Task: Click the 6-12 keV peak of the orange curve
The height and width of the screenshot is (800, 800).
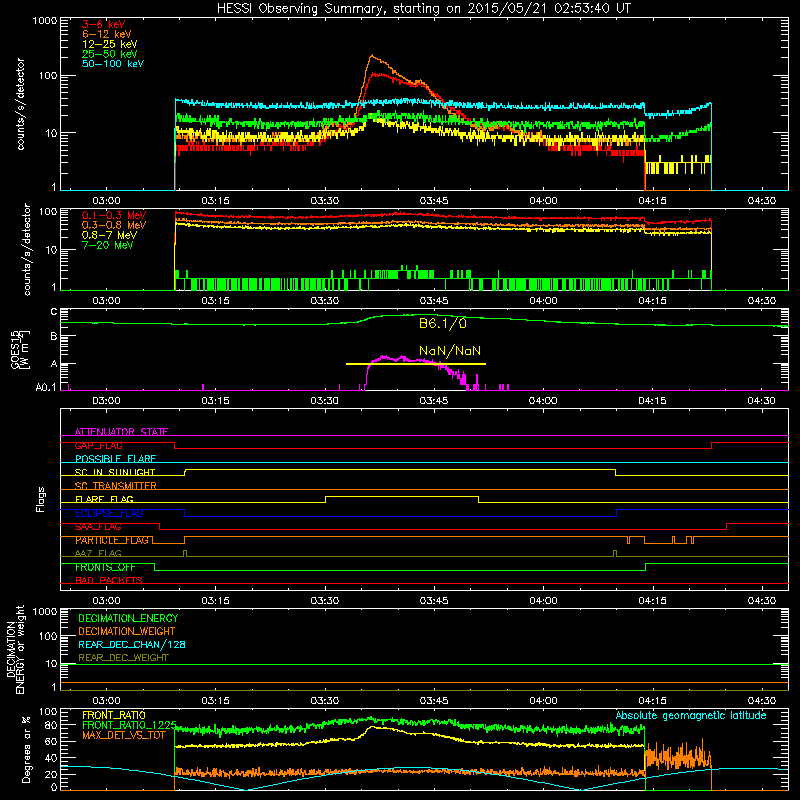Action: point(371,56)
